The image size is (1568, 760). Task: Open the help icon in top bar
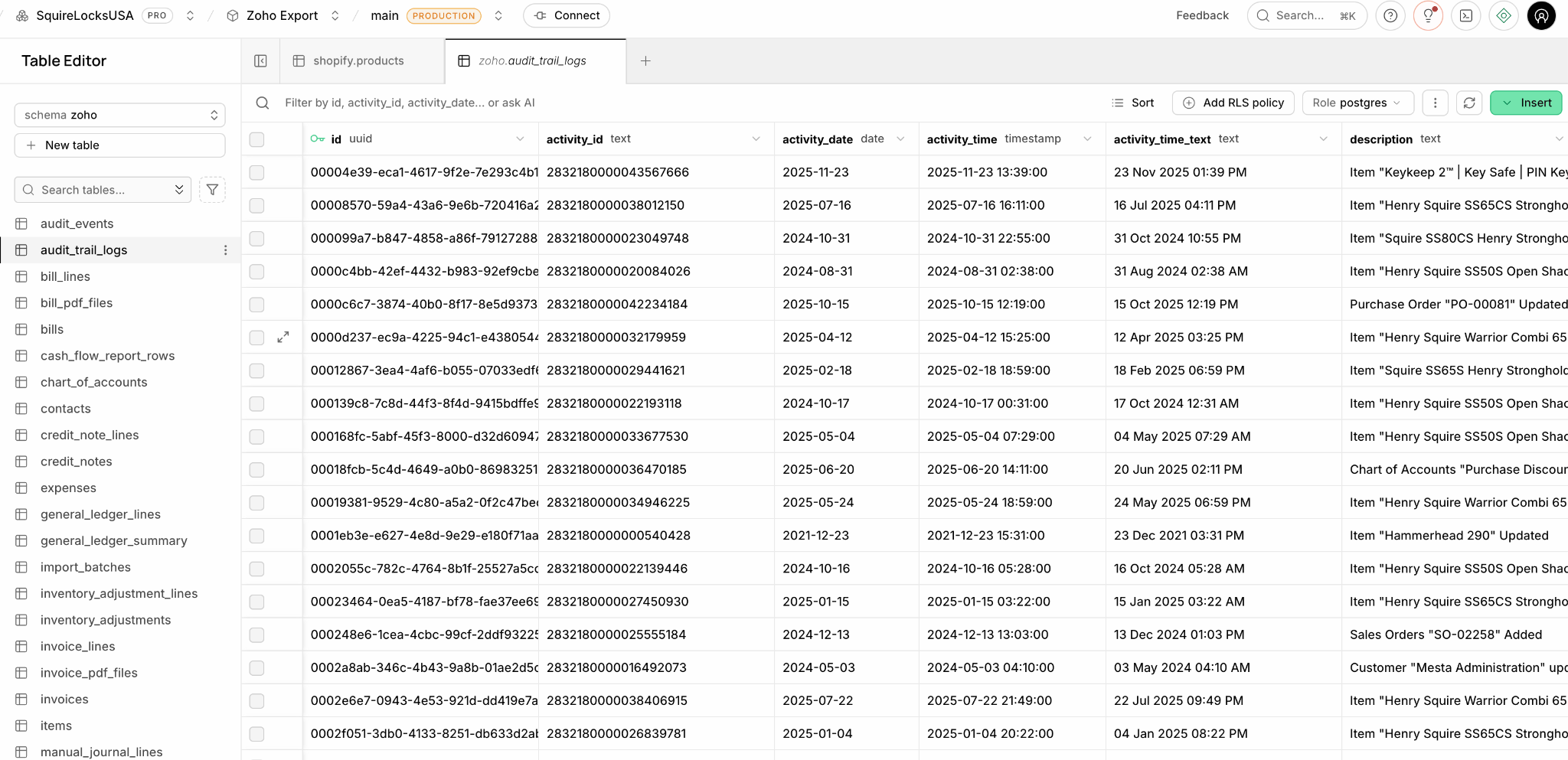1390,15
